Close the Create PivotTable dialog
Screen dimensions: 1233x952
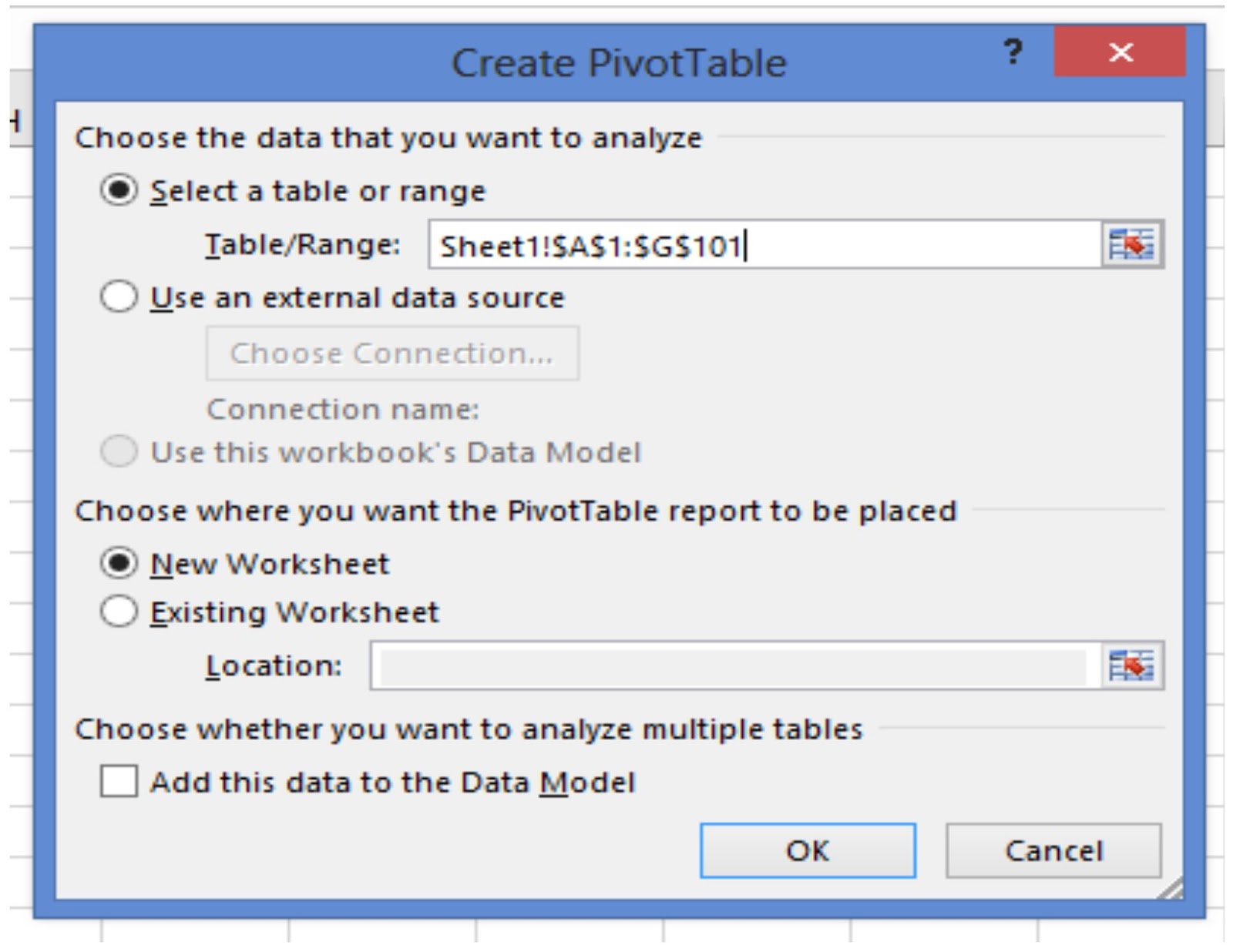[x=1120, y=52]
